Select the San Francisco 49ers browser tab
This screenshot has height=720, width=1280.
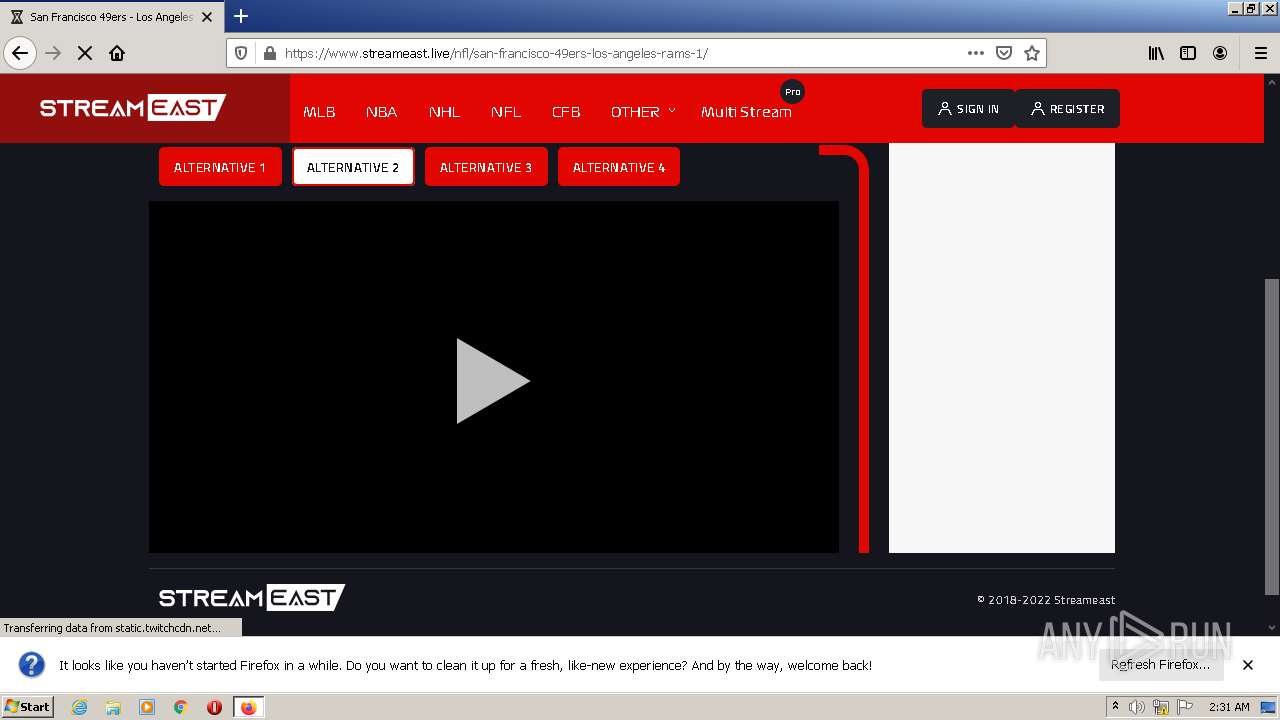tap(111, 17)
